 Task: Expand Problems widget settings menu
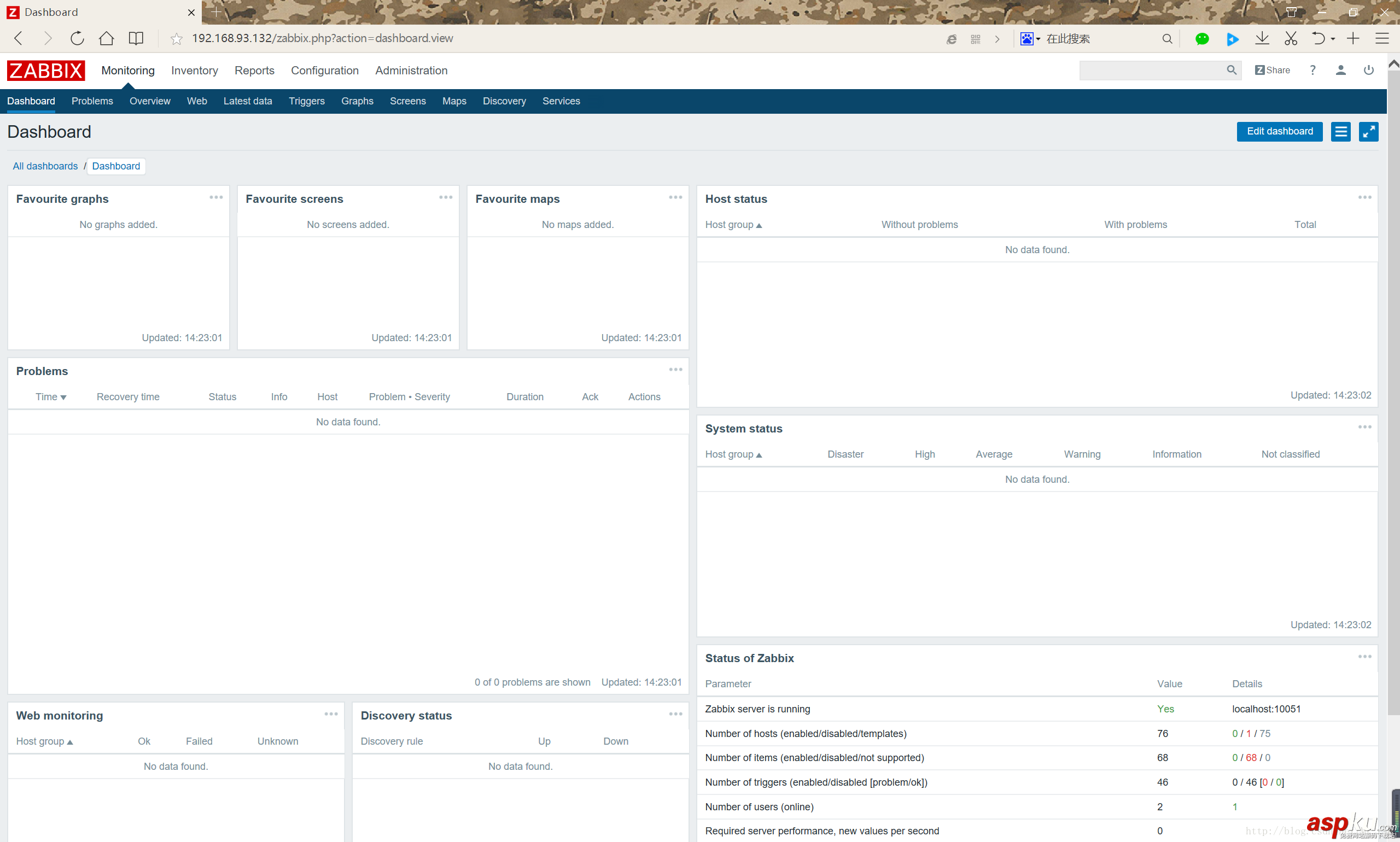676,370
